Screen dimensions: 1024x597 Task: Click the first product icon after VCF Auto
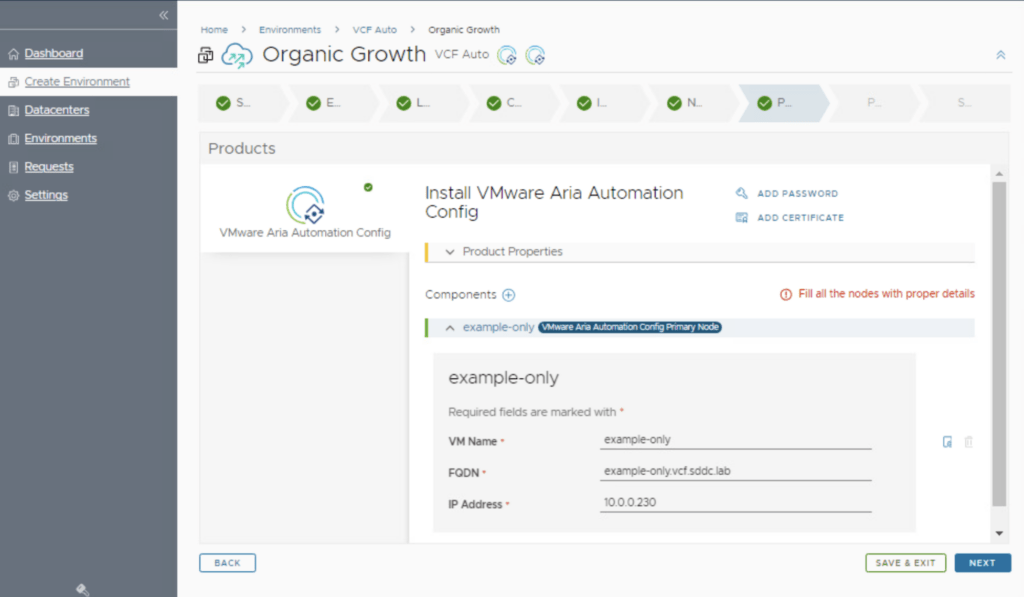click(x=508, y=55)
